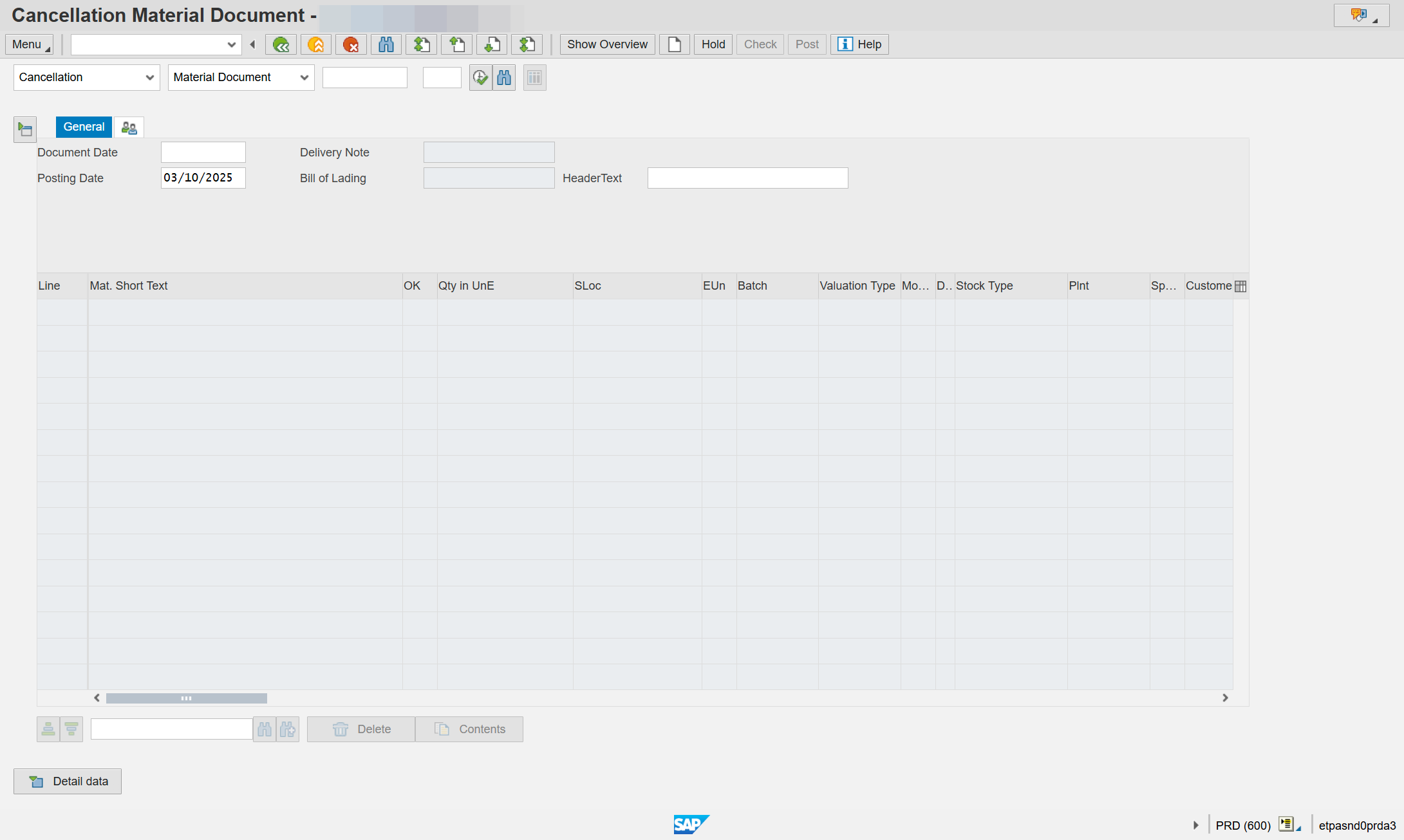Click the Hold button
Screen dimensions: 1404x840
pyautogui.click(x=713, y=44)
